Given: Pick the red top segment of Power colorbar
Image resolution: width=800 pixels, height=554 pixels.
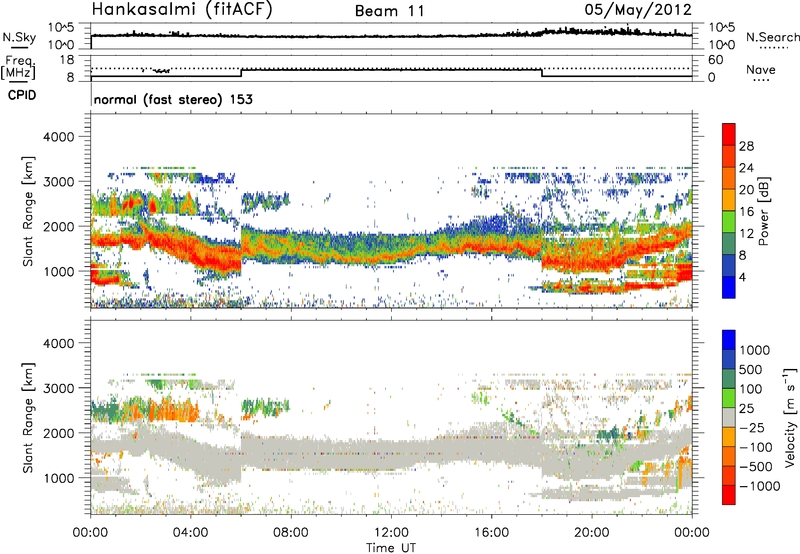Looking at the screenshot, I should [729, 135].
